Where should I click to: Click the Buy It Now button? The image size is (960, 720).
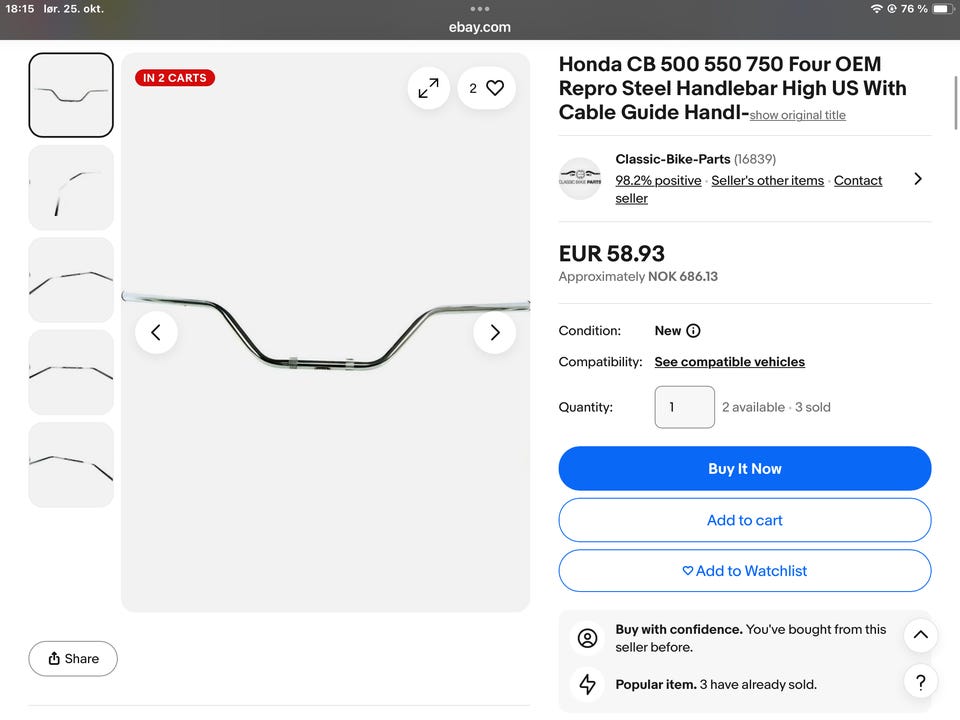pyautogui.click(x=744, y=469)
